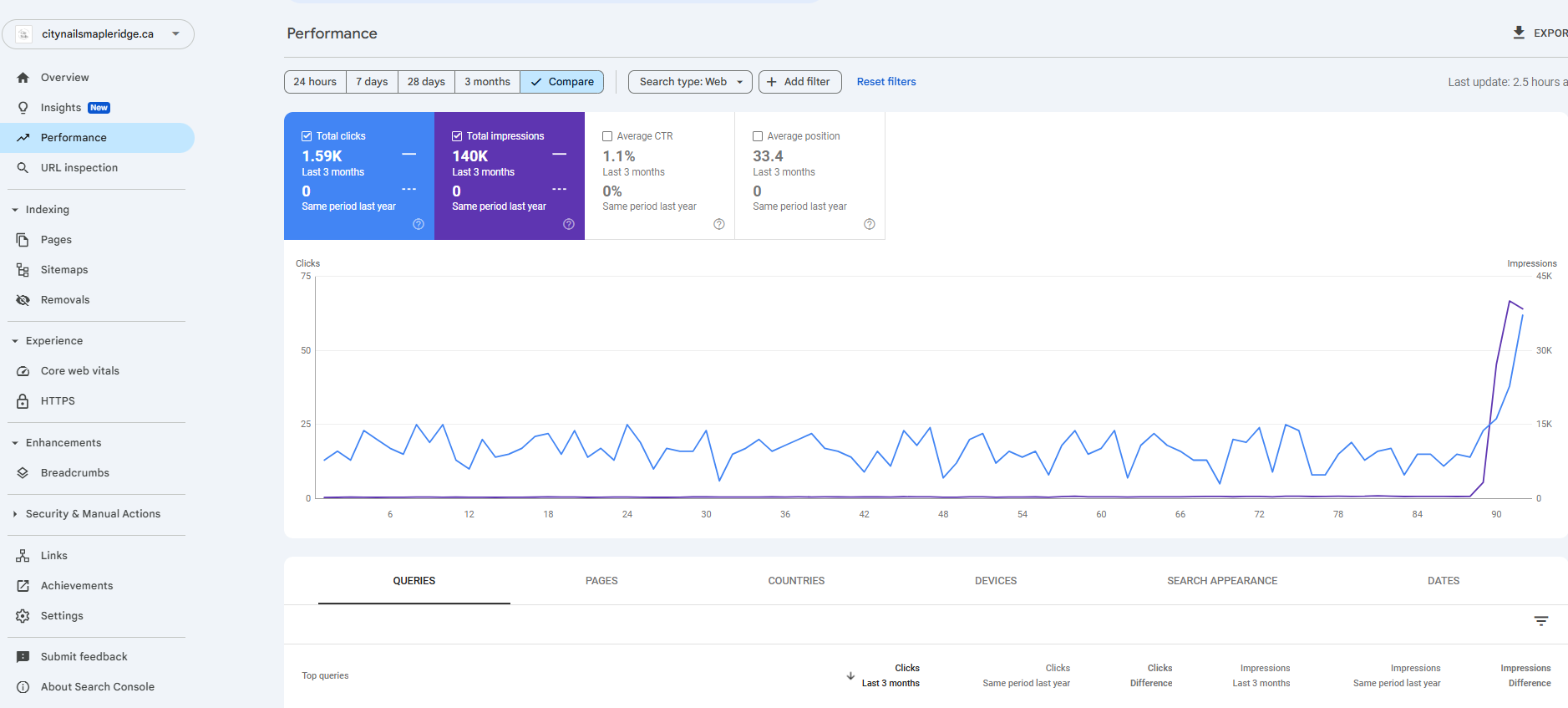Enable the Average position checkbox
Image resolution: width=1568 pixels, height=708 pixels.
pos(758,136)
